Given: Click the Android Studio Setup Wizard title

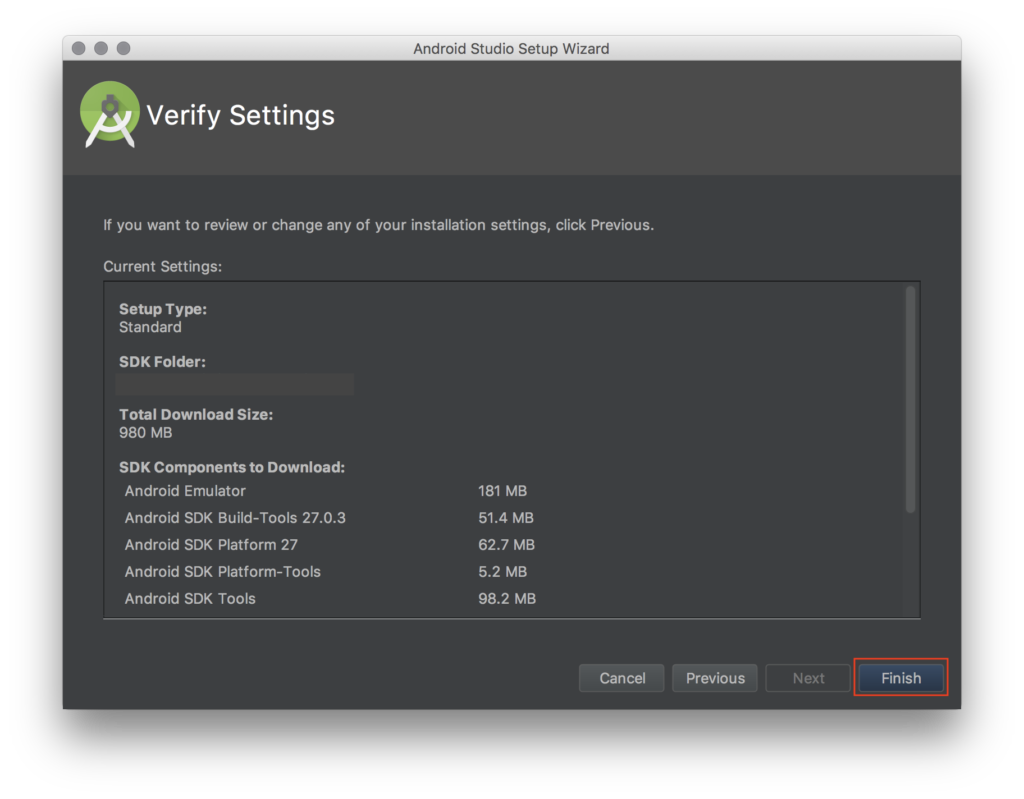Looking at the screenshot, I should click(x=511, y=48).
